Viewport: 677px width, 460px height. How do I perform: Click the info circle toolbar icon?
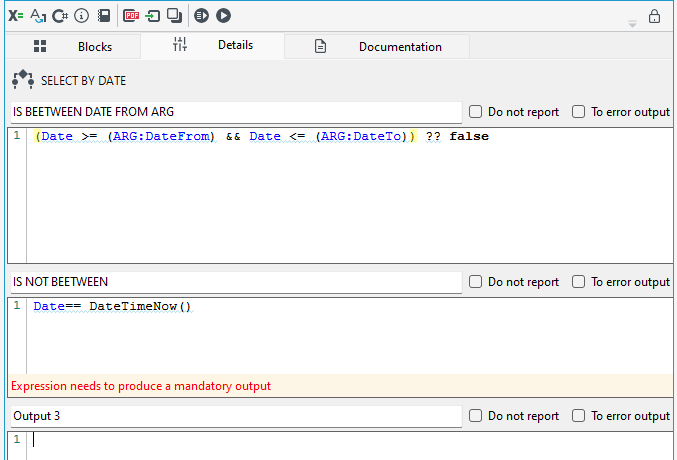pos(82,16)
